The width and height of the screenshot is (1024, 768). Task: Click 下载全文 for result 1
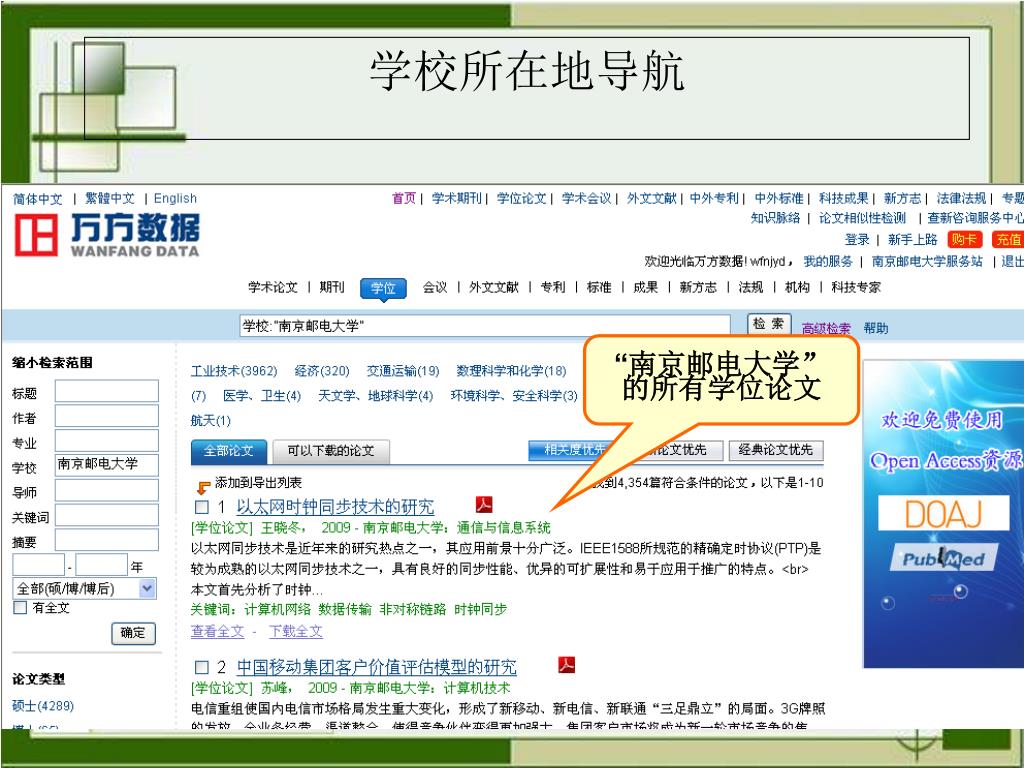click(296, 631)
